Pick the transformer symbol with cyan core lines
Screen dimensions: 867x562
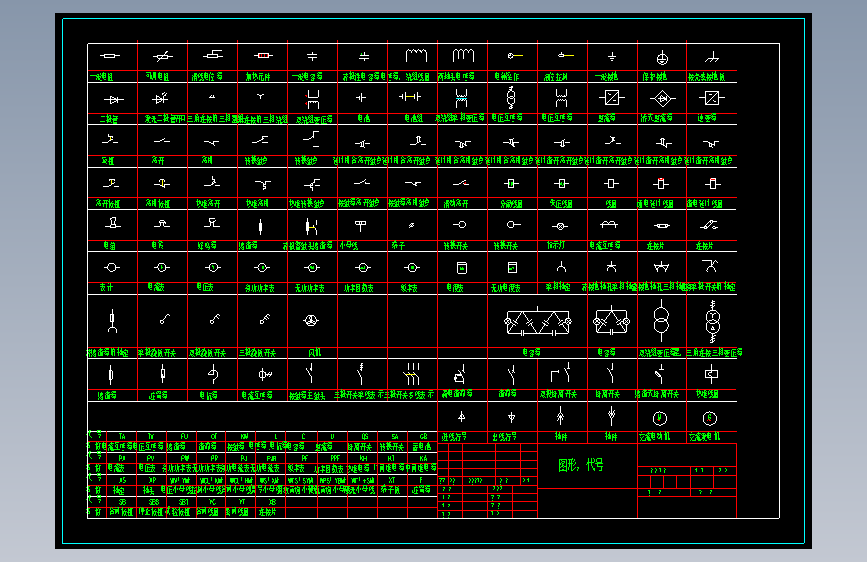(x=462, y=98)
